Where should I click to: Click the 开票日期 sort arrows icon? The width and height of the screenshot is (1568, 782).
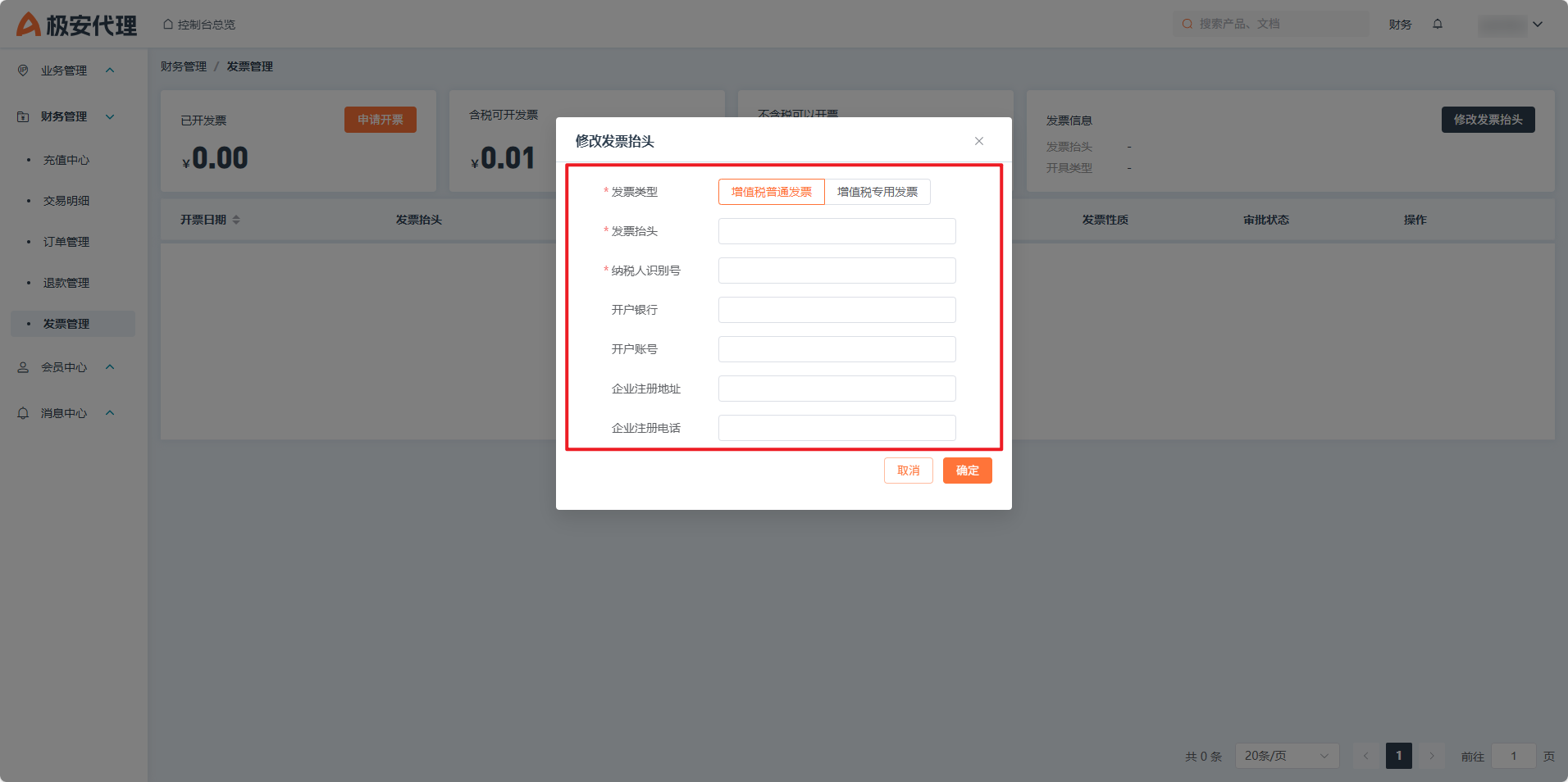pos(236,220)
